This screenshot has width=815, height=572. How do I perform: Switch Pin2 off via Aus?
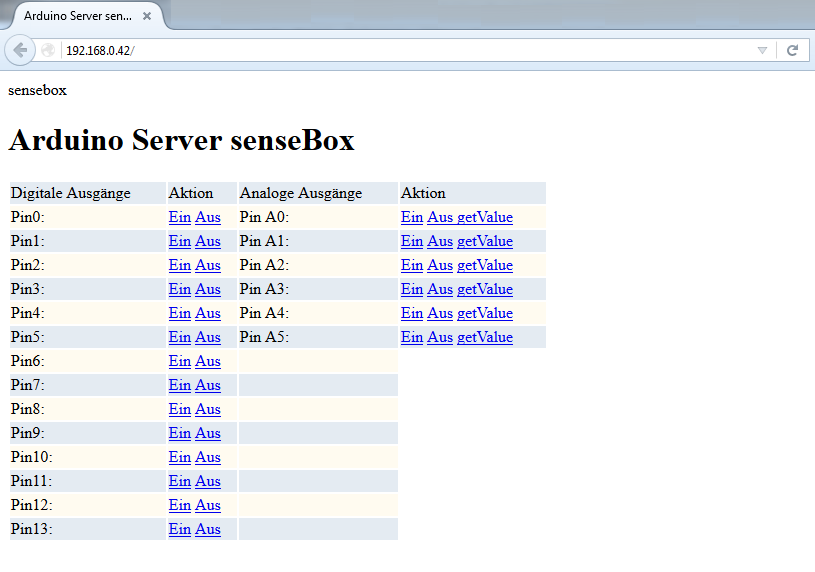tap(208, 265)
